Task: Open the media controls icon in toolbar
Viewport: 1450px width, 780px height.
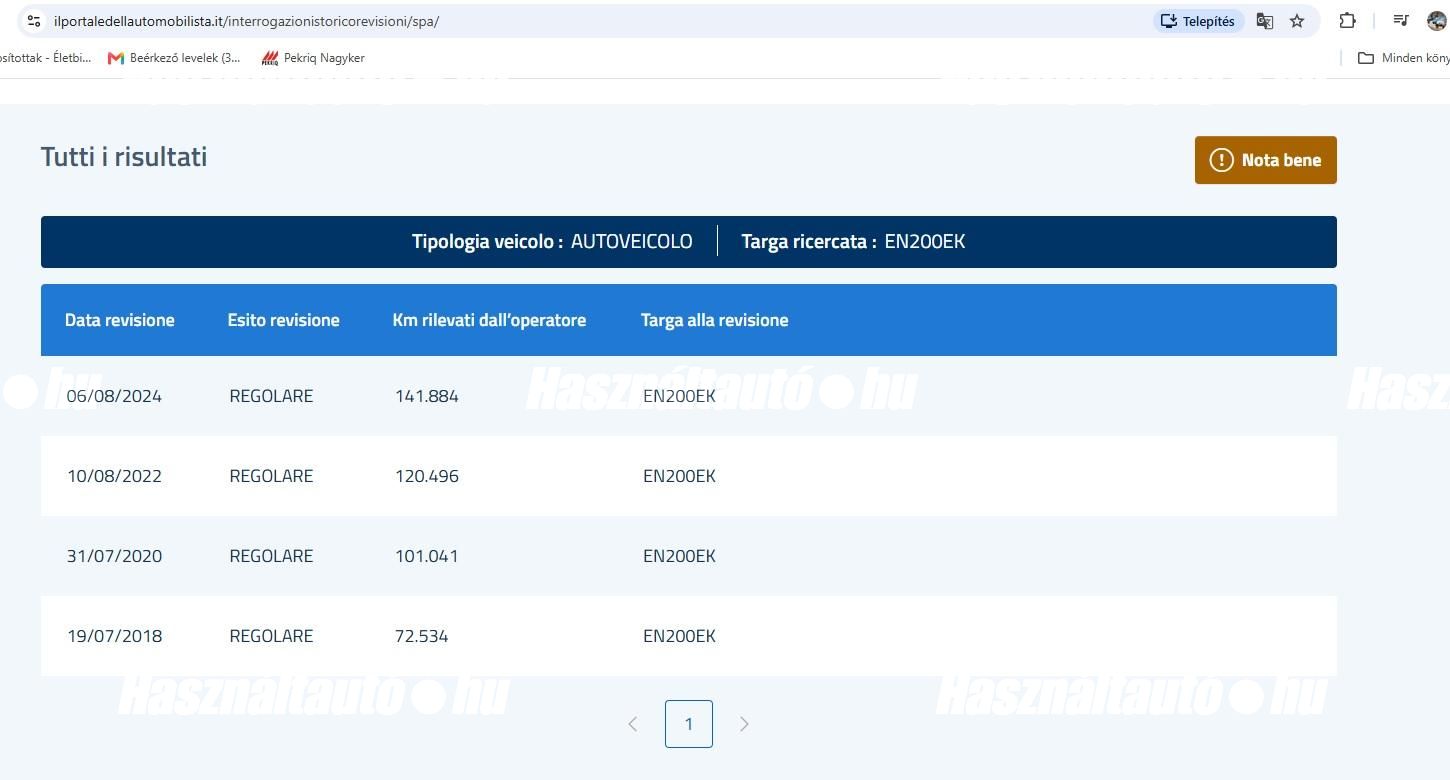Action: pos(1401,21)
